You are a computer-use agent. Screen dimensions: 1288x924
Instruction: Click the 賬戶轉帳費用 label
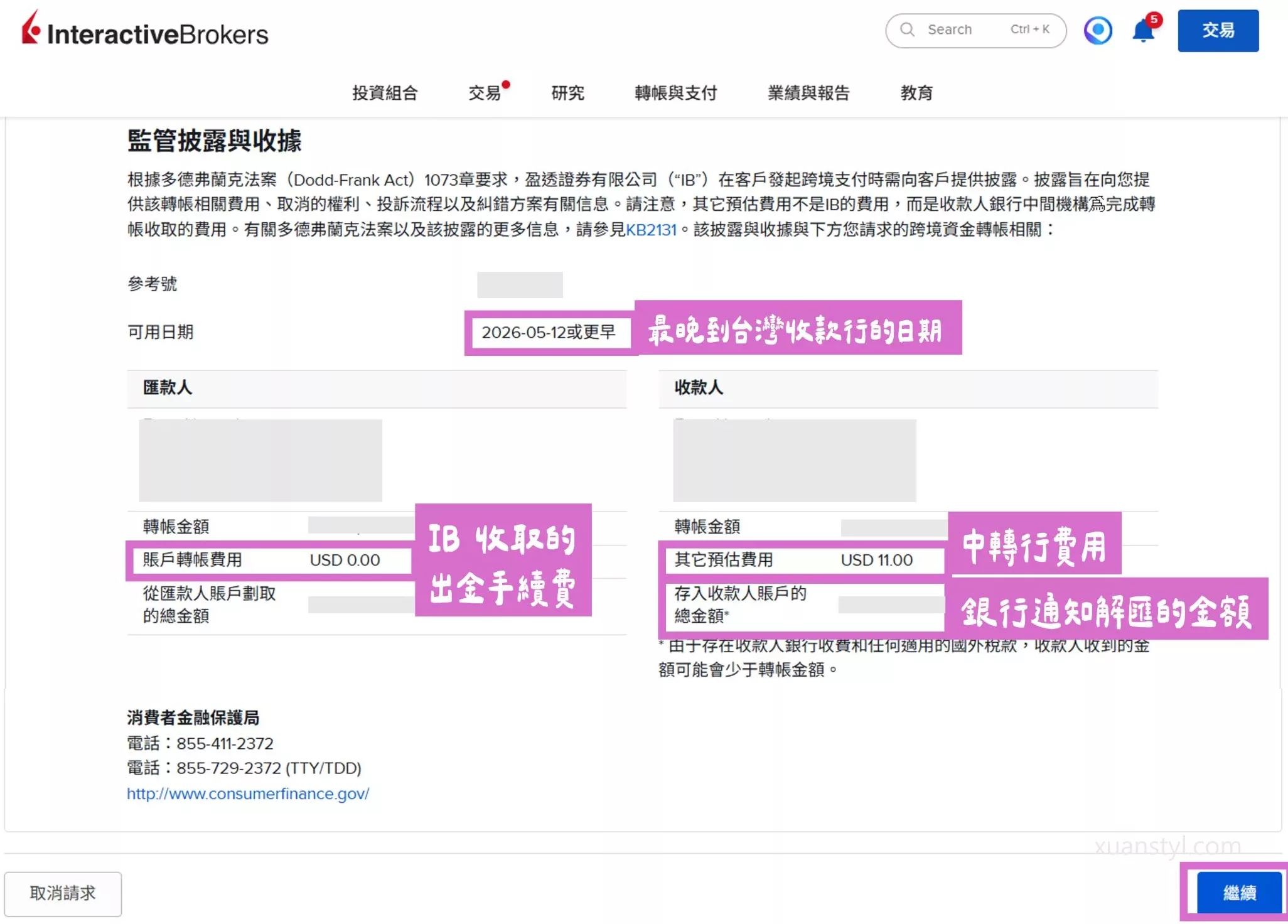click(192, 560)
